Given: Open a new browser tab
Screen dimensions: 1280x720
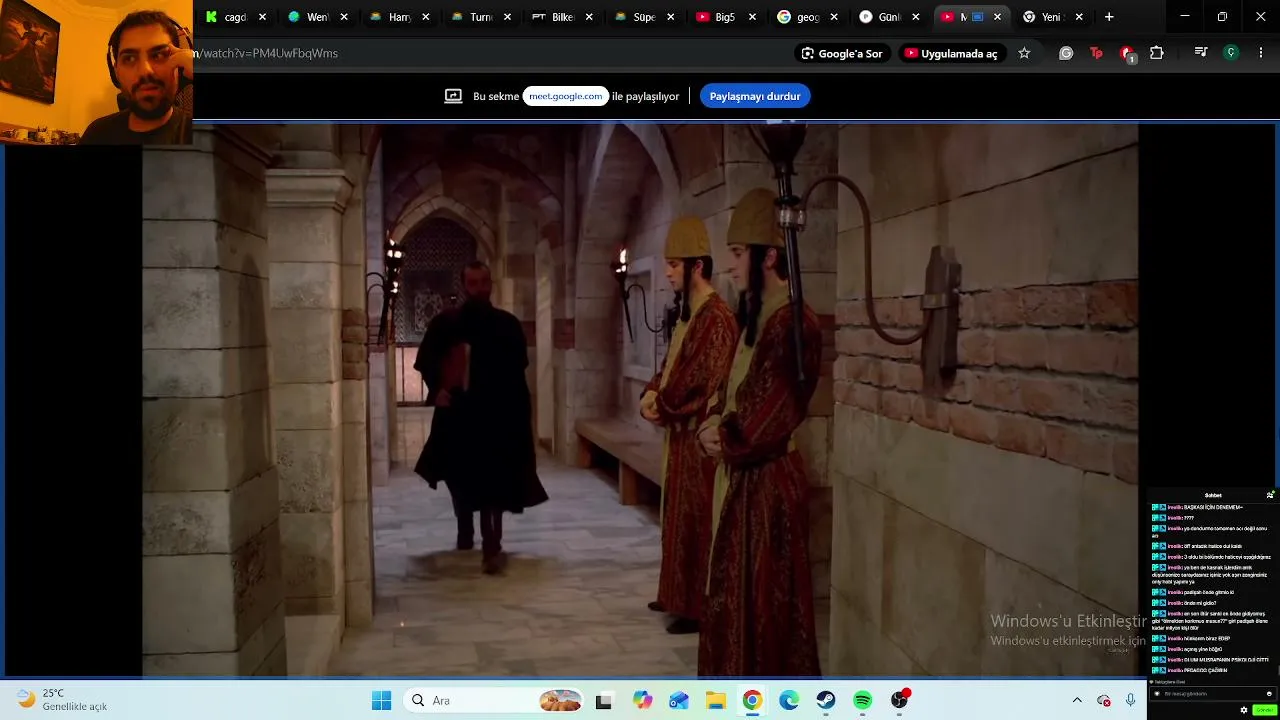Looking at the screenshot, I should [x=1109, y=17].
